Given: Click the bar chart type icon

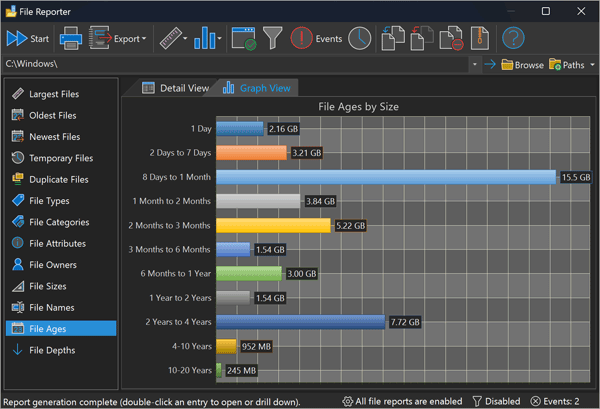Looking at the screenshot, I should point(208,39).
